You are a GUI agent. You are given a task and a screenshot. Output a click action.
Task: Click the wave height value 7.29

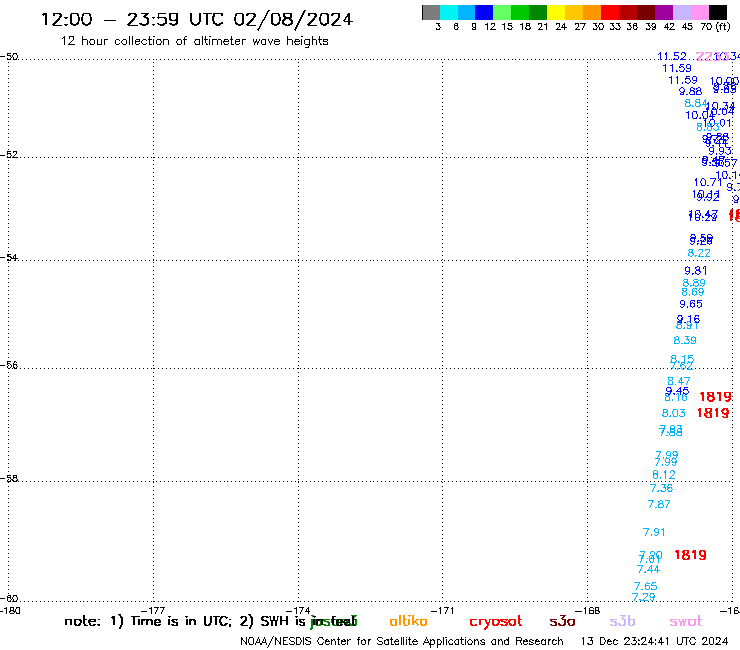click(x=643, y=597)
